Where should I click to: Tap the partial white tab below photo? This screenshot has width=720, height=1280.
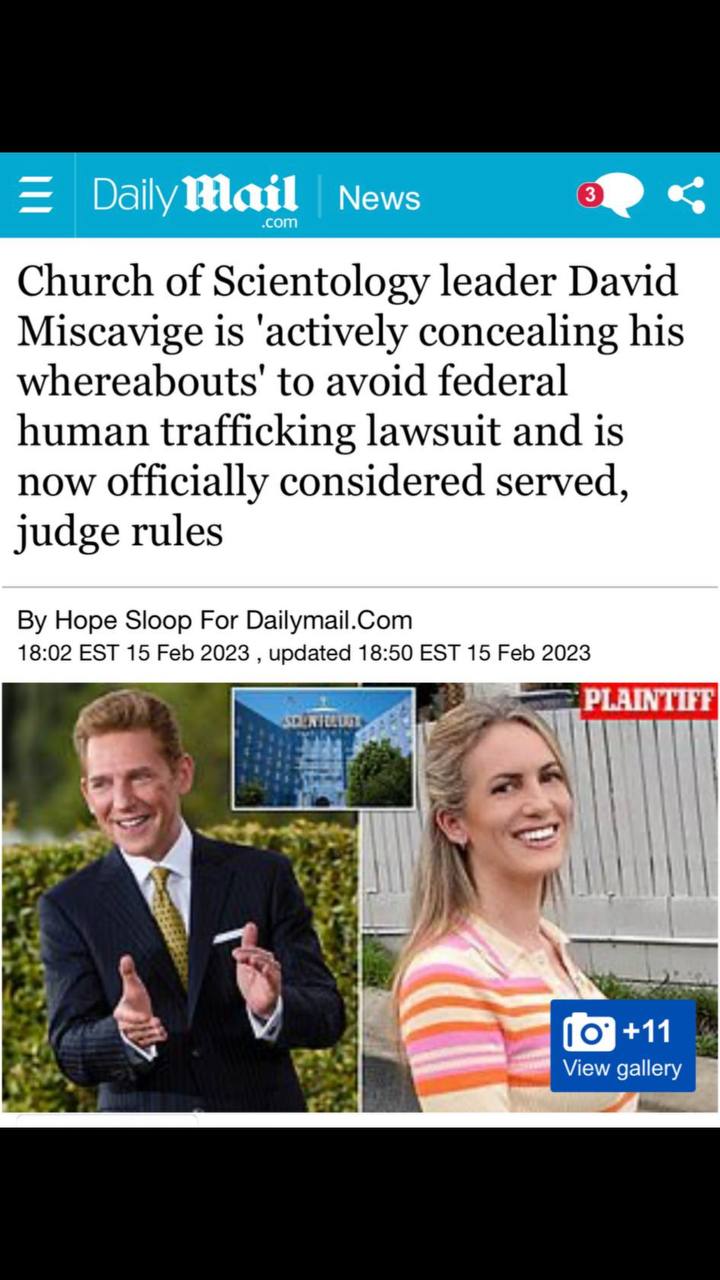pyautogui.click(x=107, y=1120)
